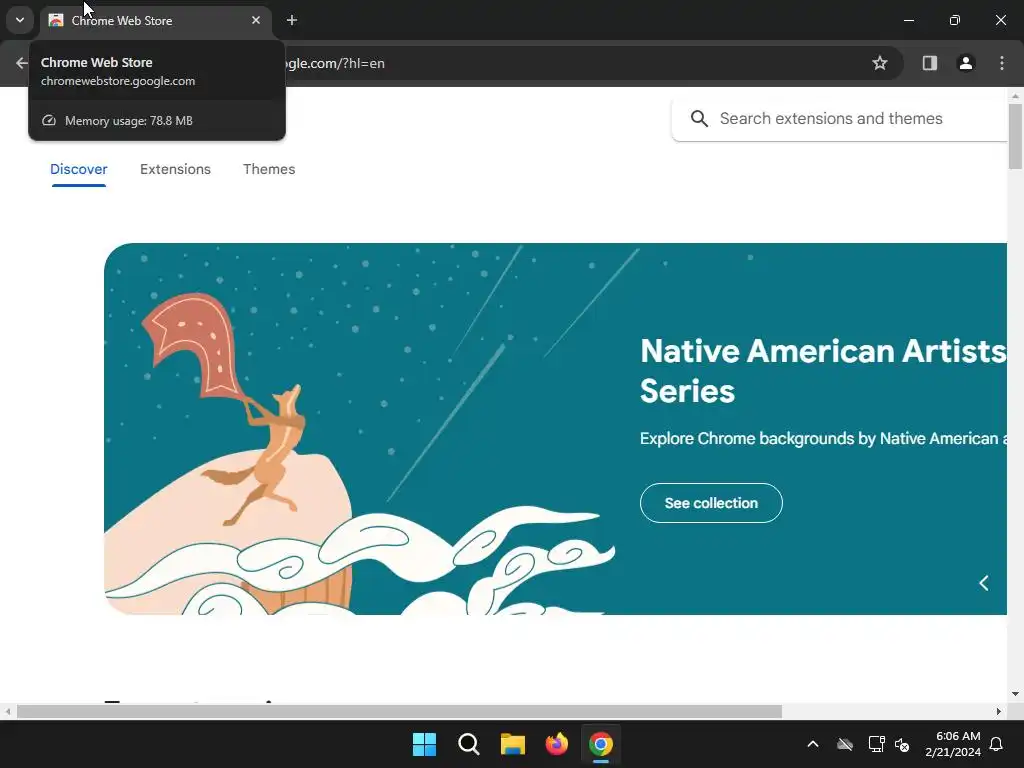Click the scroll up arrow on vertical scrollbar
The width and height of the screenshot is (1024, 768).
click(1015, 96)
